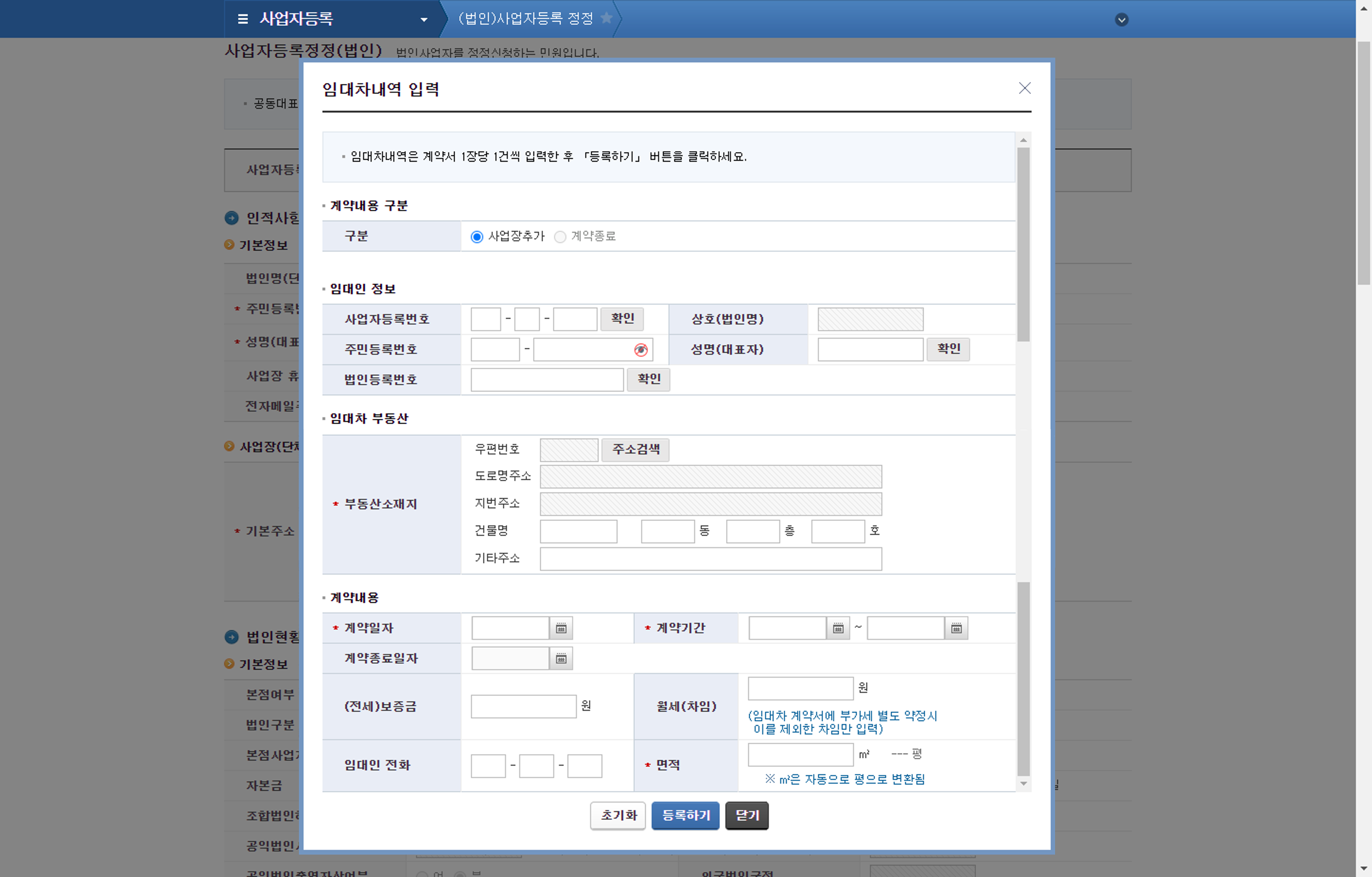
Task: Click dialog scrollbar down arrow
Action: (1023, 783)
